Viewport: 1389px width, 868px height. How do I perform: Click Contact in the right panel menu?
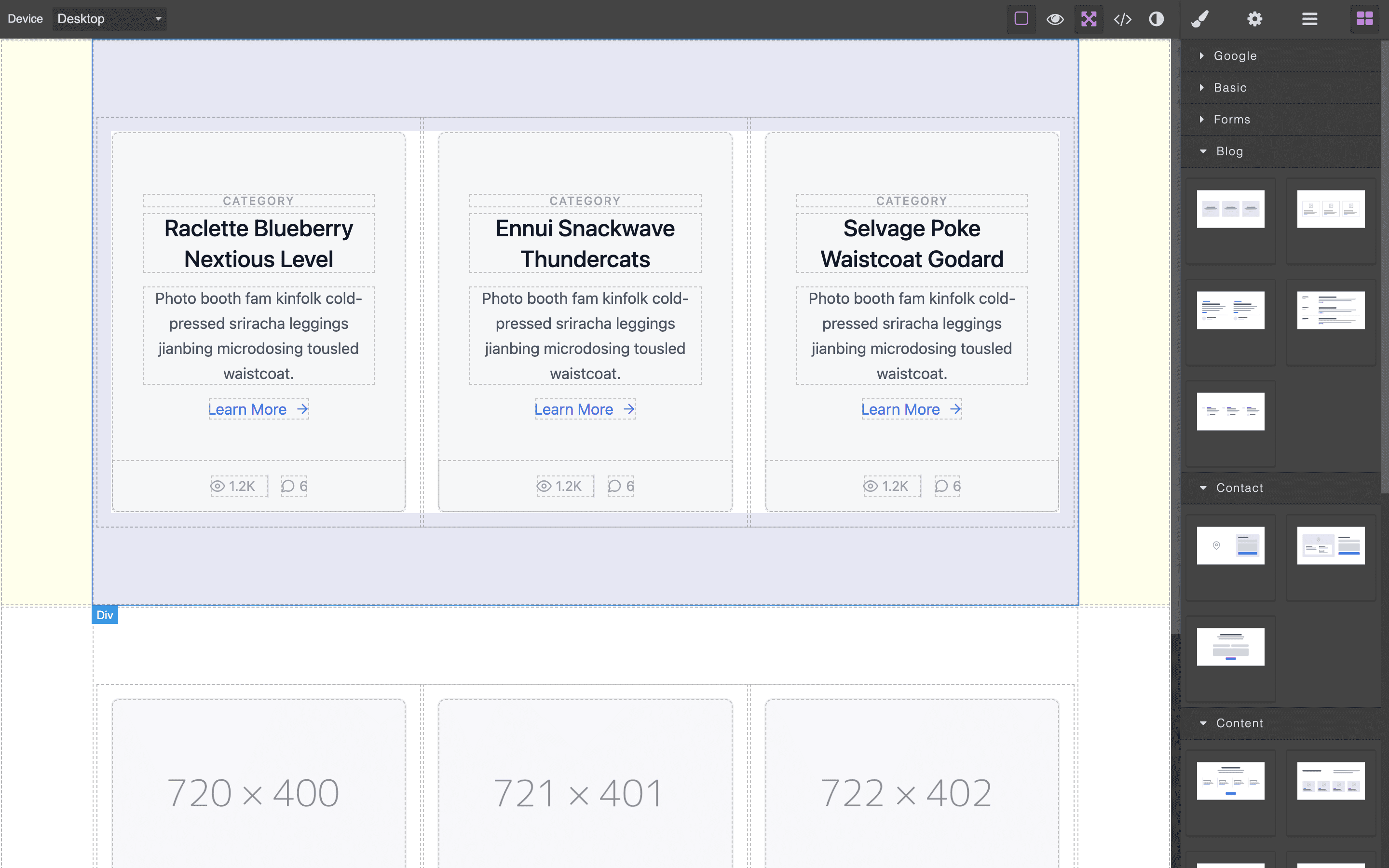(1240, 488)
